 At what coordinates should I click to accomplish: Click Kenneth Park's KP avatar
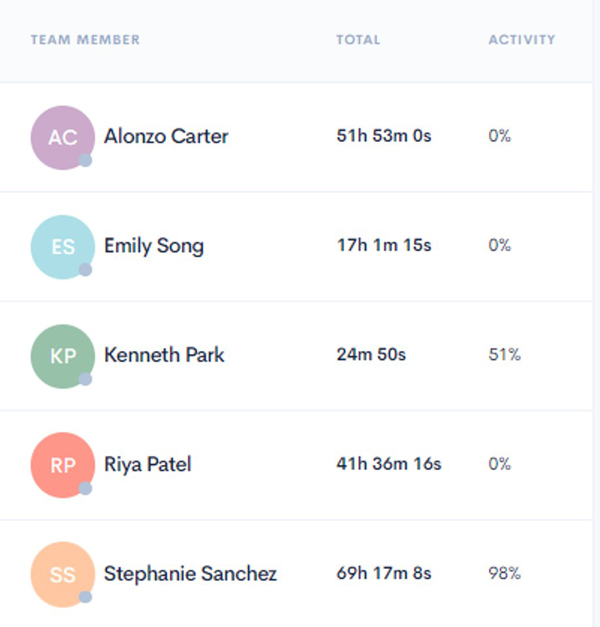[x=62, y=356]
